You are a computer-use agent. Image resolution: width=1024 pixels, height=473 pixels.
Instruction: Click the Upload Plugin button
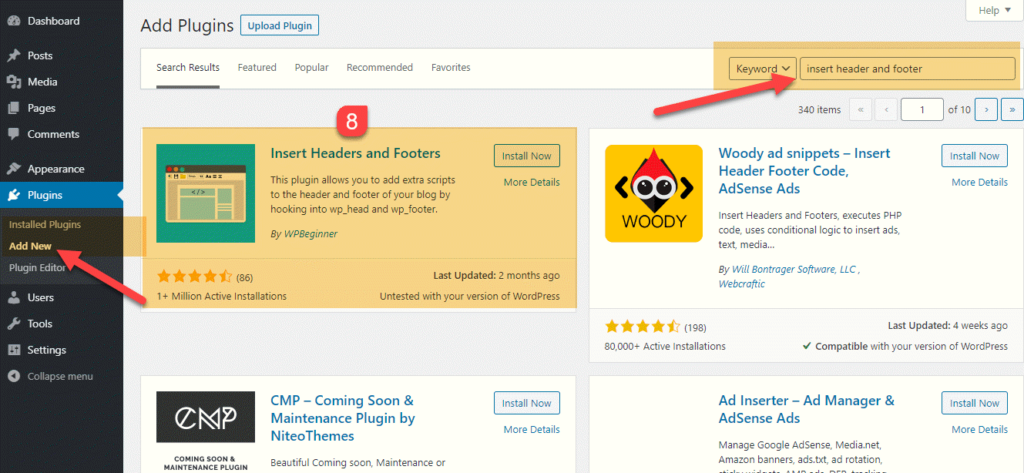[280, 26]
